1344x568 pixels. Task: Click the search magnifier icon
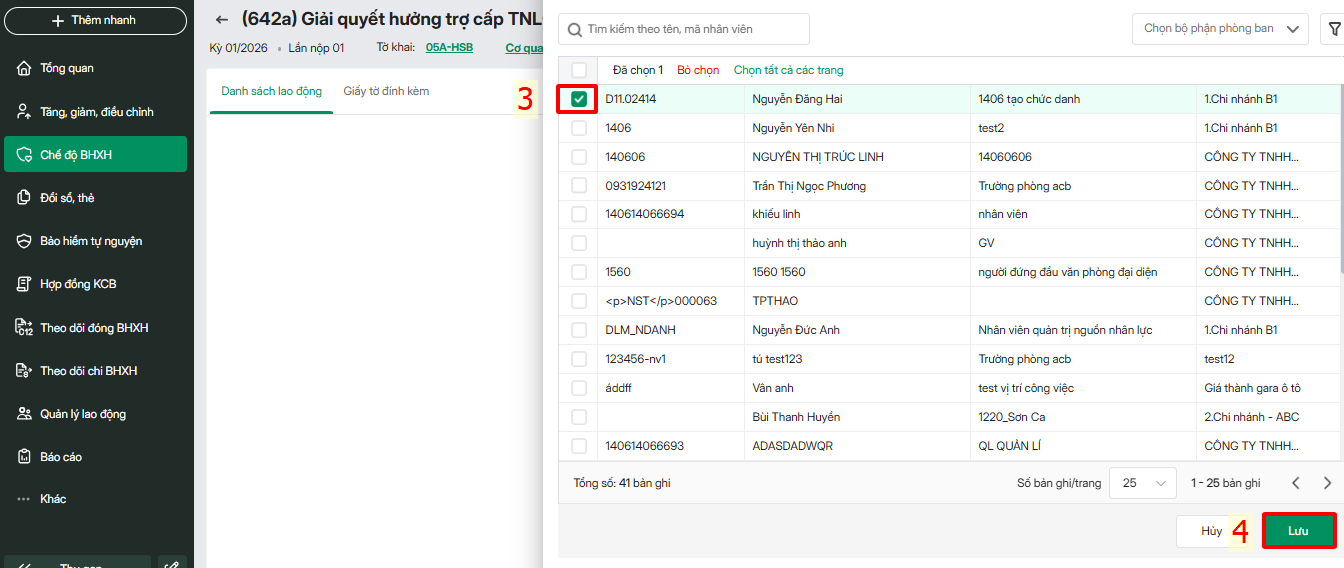pos(575,30)
